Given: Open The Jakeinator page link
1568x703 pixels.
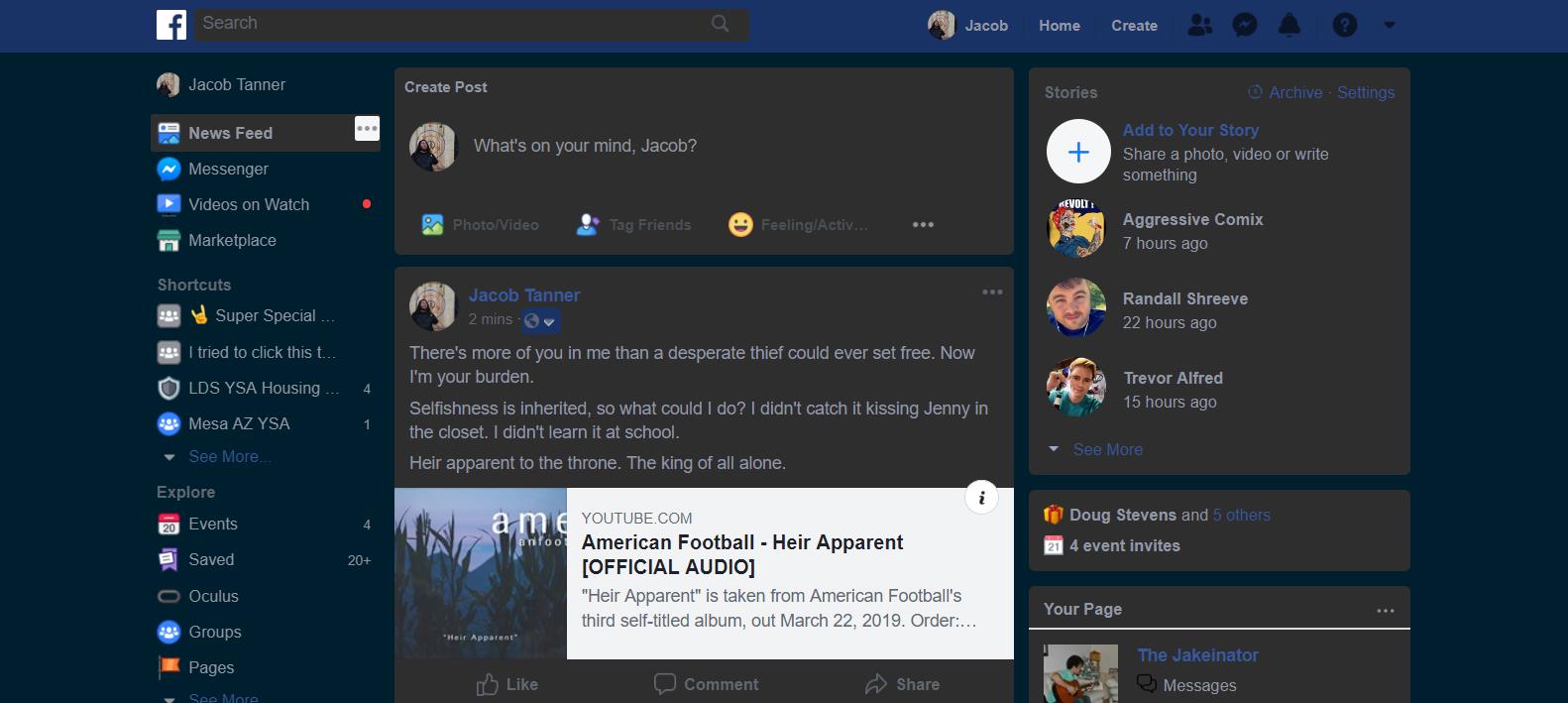Looking at the screenshot, I should (1197, 654).
